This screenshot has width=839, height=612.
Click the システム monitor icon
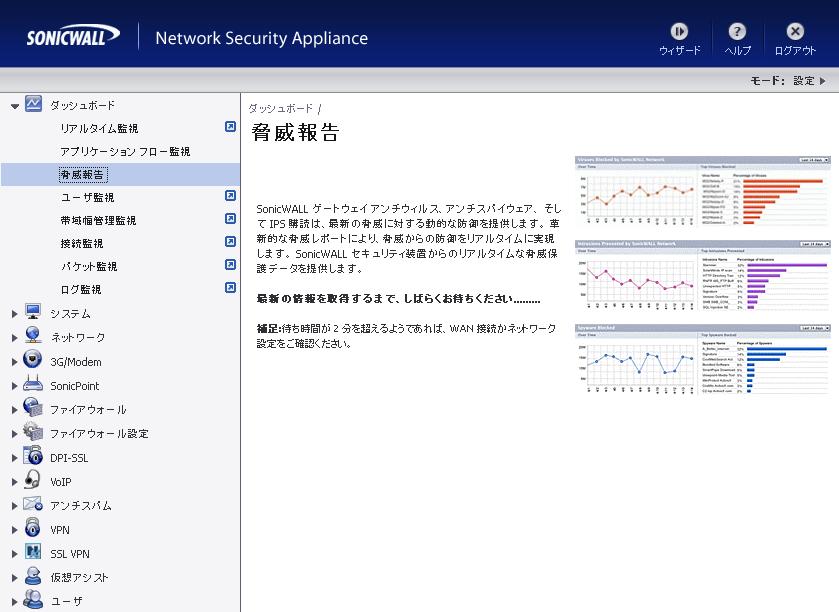pyautogui.click(x=33, y=311)
